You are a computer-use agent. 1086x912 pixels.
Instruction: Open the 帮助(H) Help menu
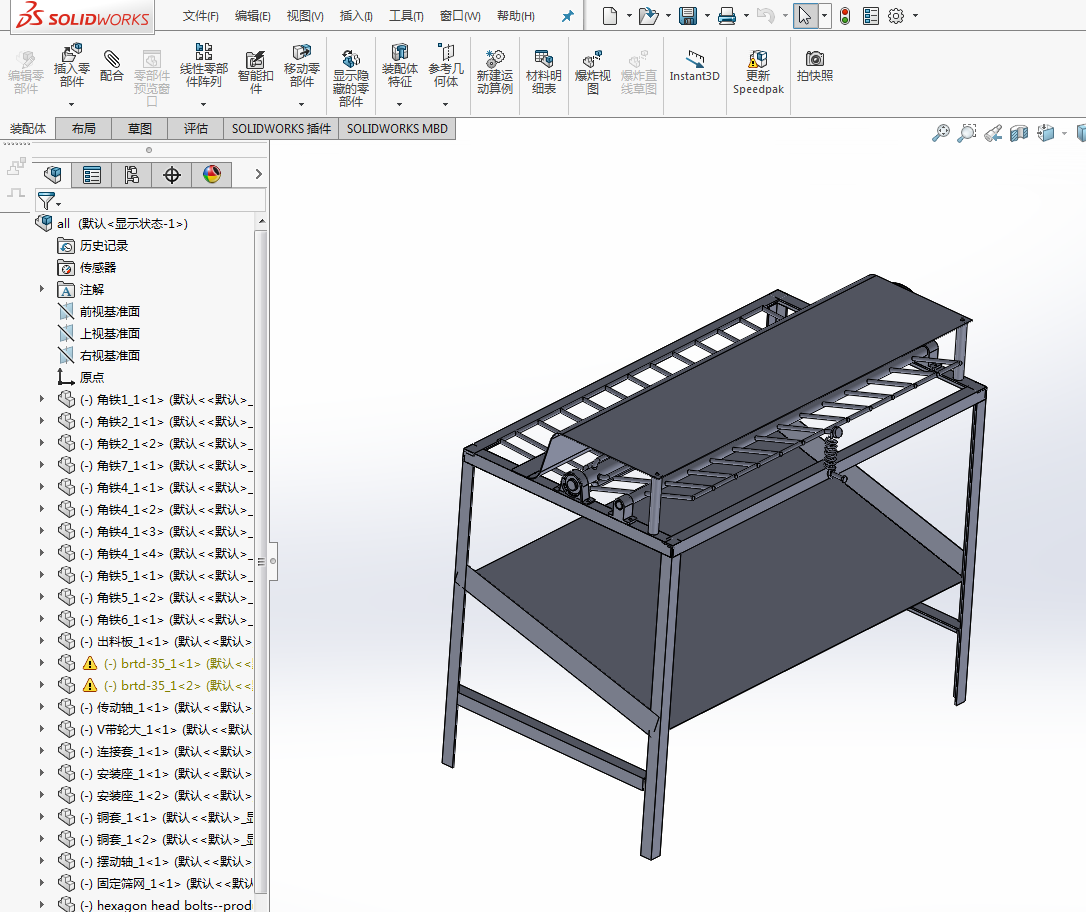click(516, 16)
